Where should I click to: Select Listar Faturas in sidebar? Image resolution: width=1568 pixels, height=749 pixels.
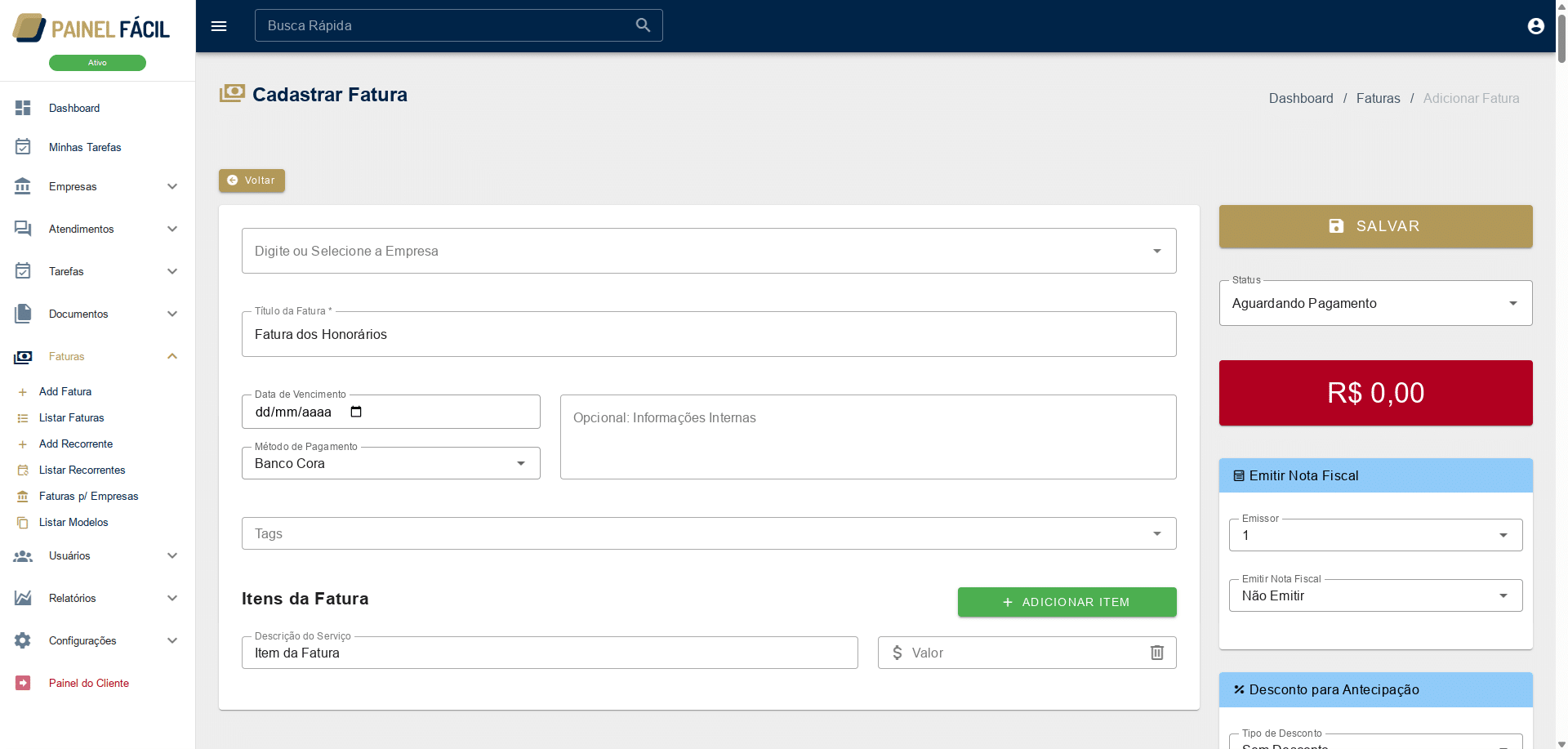72,417
